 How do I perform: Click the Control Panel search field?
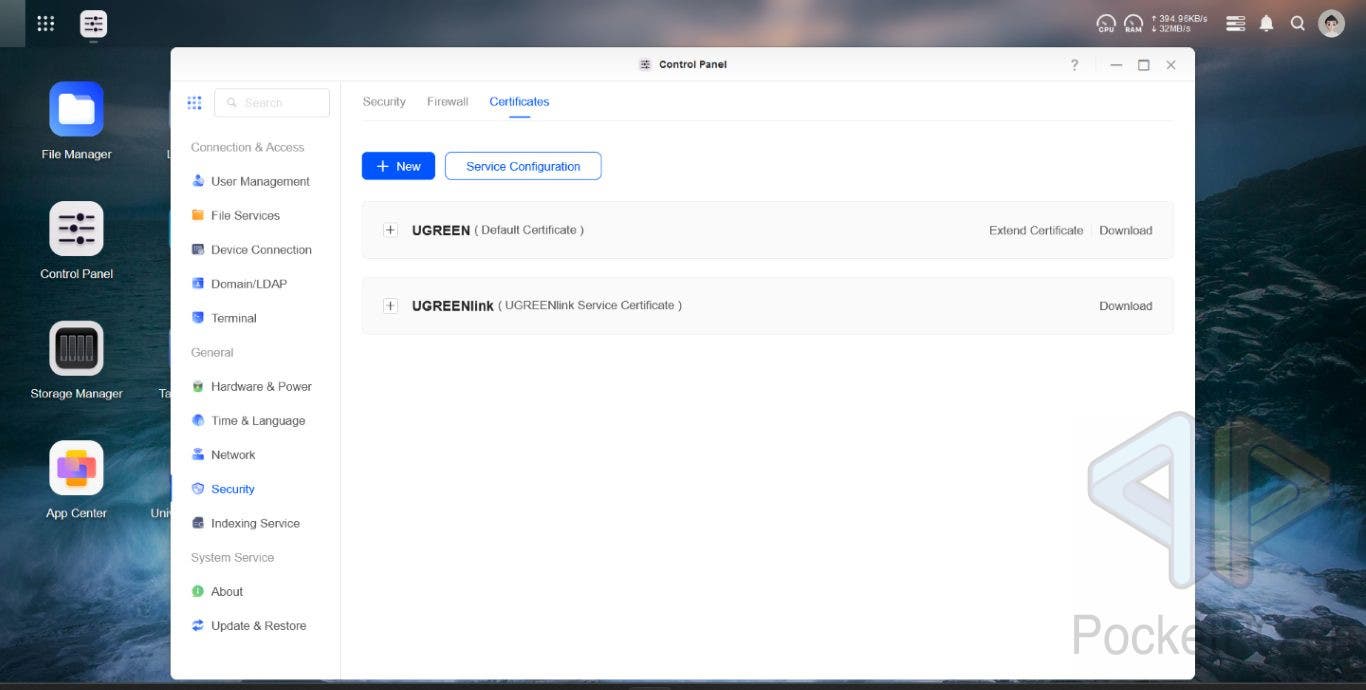click(272, 103)
